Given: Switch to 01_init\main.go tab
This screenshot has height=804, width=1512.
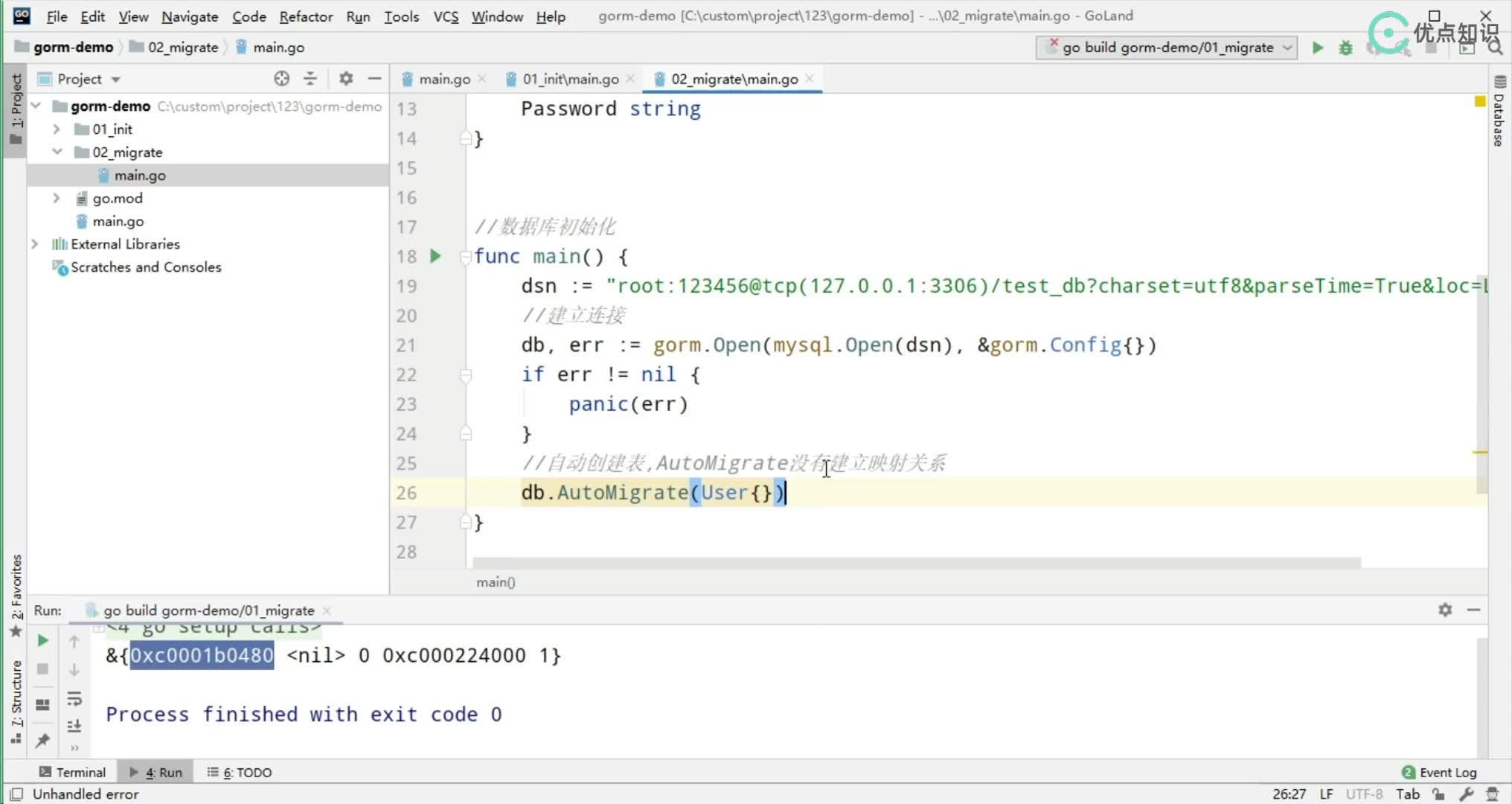Looking at the screenshot, I should [570, 79].
